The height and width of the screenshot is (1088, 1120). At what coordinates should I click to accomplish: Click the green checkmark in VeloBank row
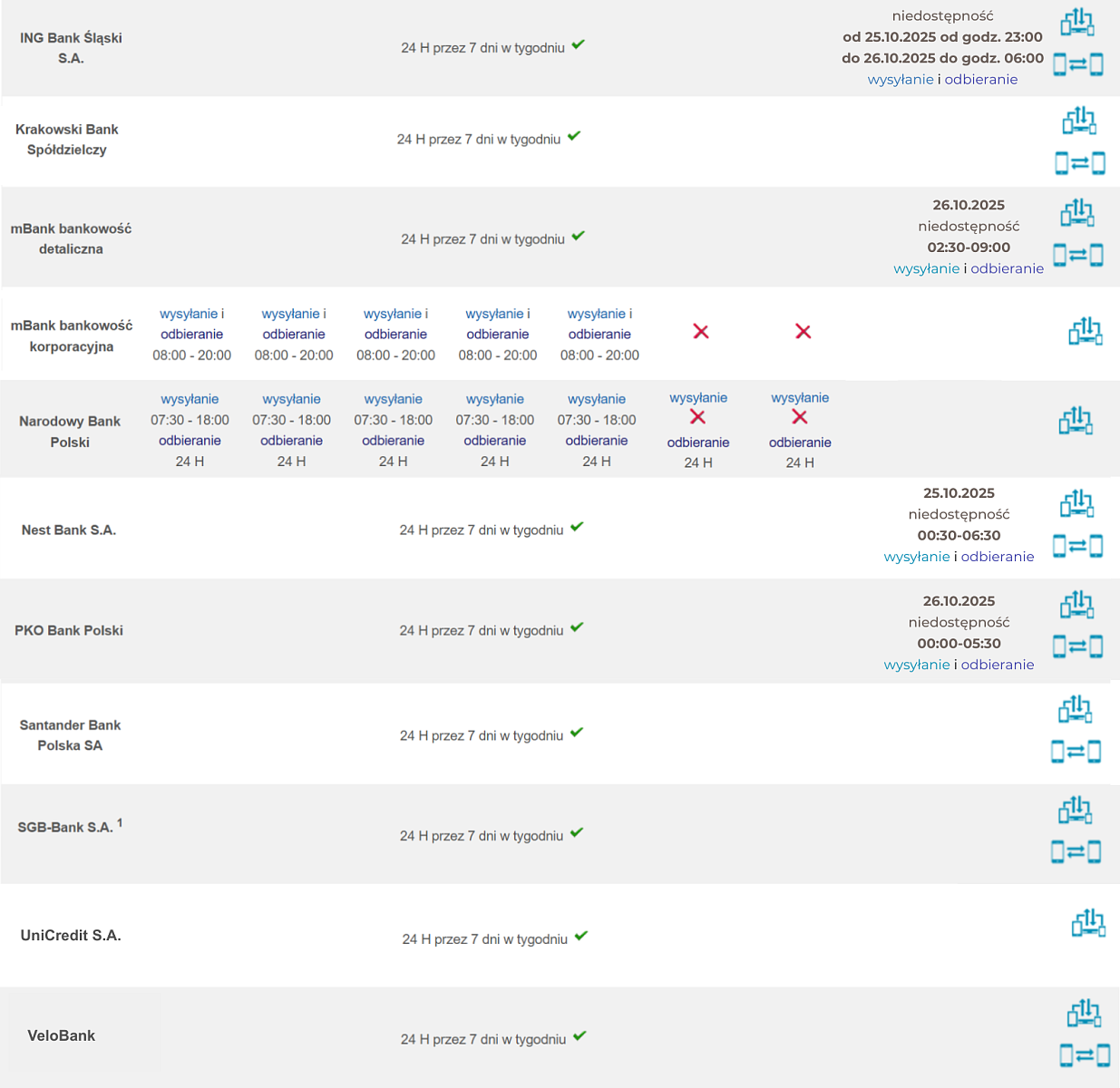(579, 1036)
